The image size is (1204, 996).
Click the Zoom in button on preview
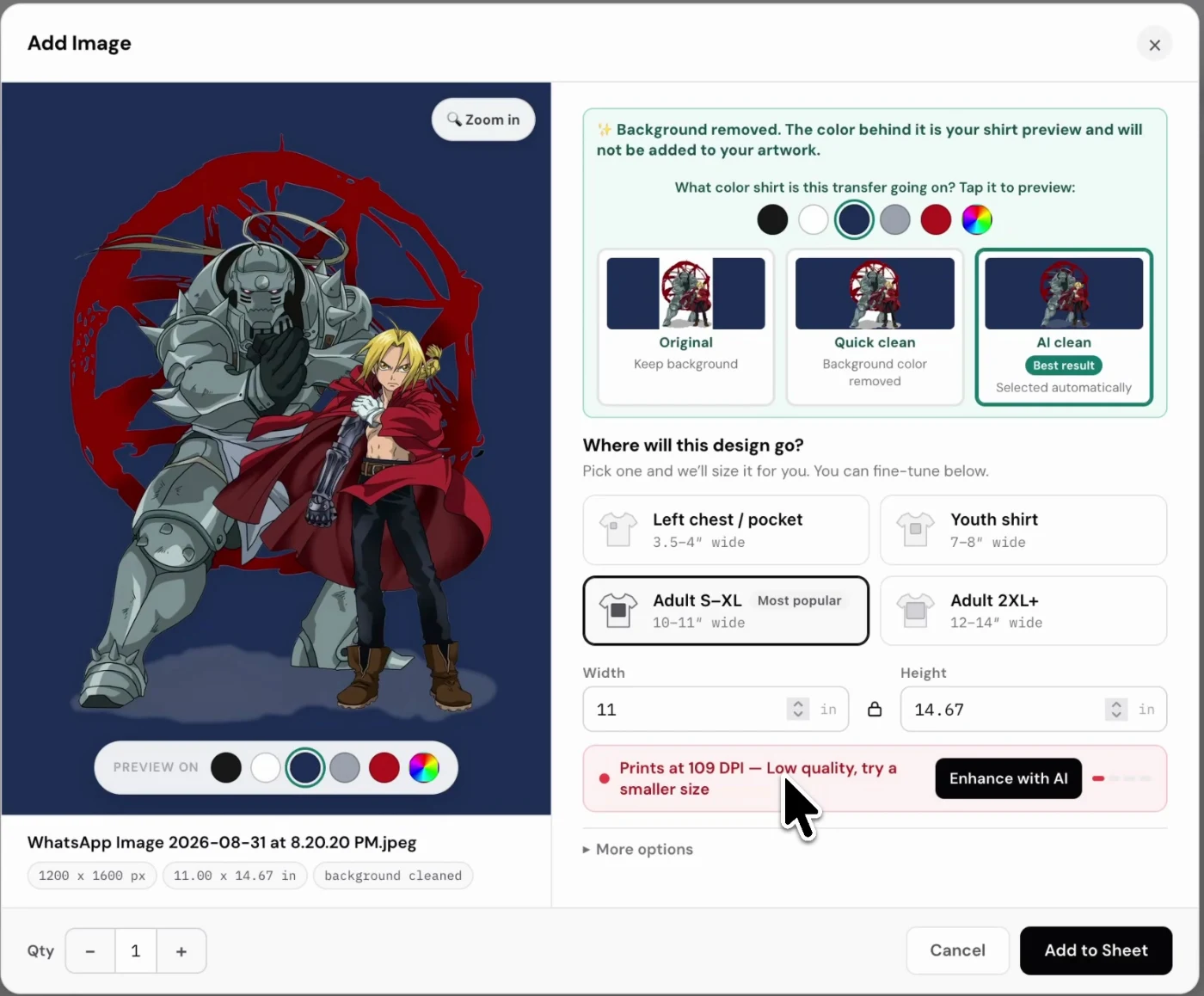tap(483, 120)
